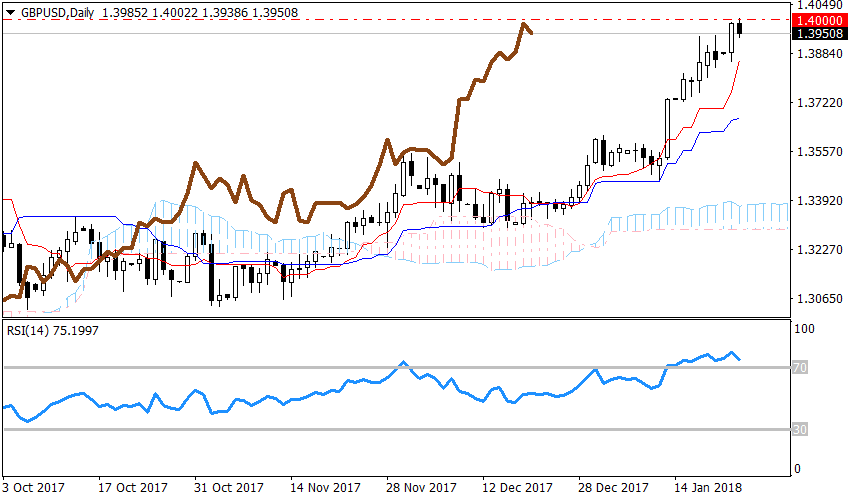Click the RSI scale 100 value

point(804,329)
